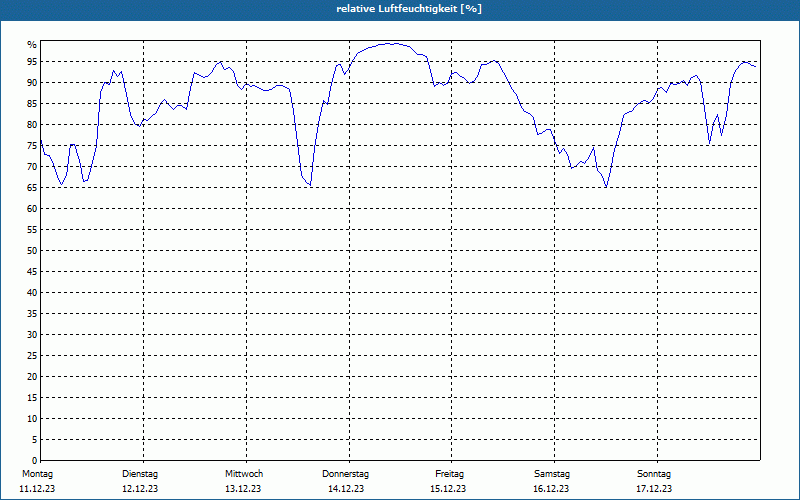This screenshot has height=500, width=800.
Task: Click the y-axis value 40
Action: 32,293
